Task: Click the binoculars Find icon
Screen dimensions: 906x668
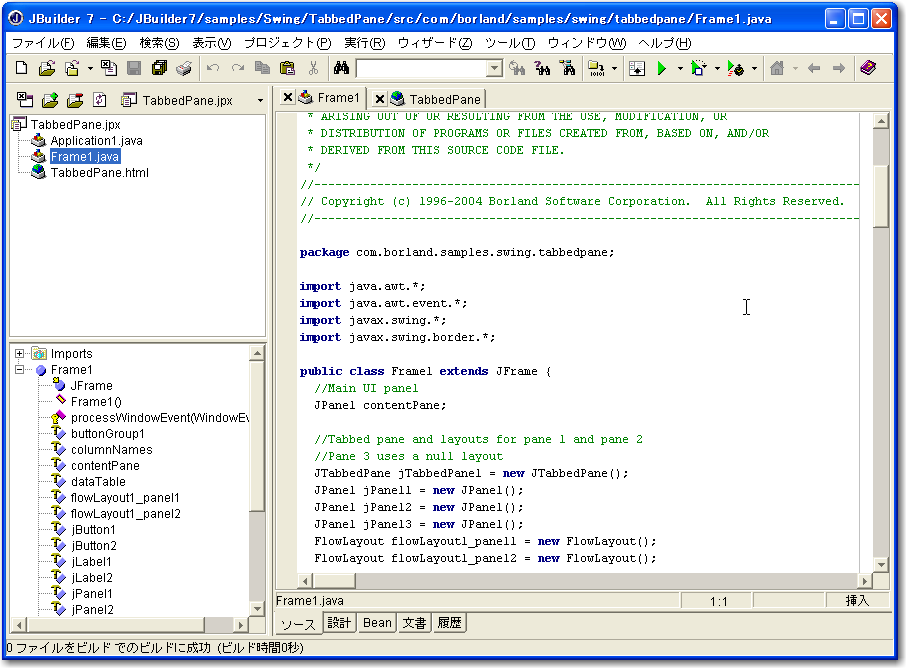Action: pos(340,68)
